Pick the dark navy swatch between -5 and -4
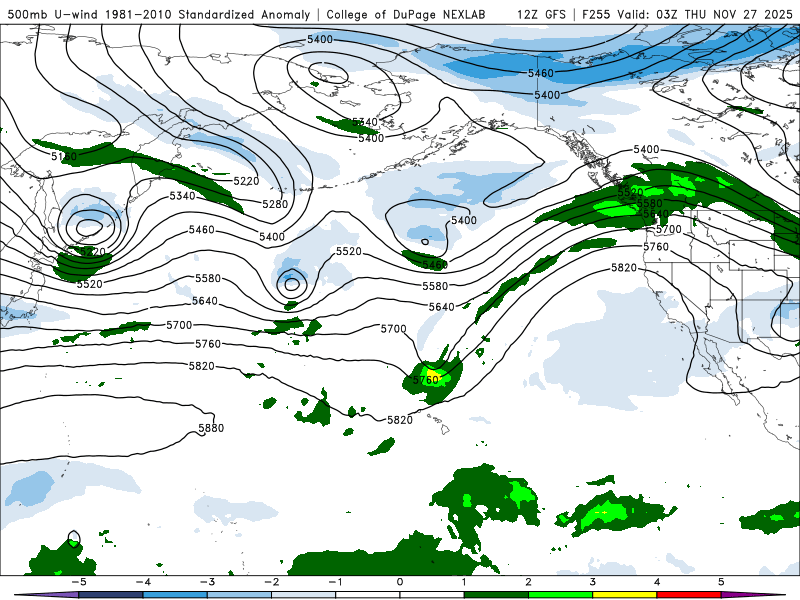The image size is (800, 600). (111, 595)
